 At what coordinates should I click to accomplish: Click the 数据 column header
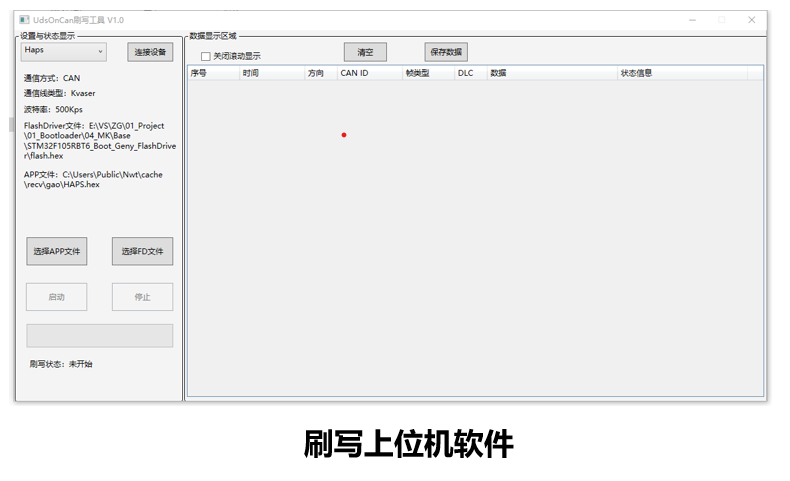point(552,73)
